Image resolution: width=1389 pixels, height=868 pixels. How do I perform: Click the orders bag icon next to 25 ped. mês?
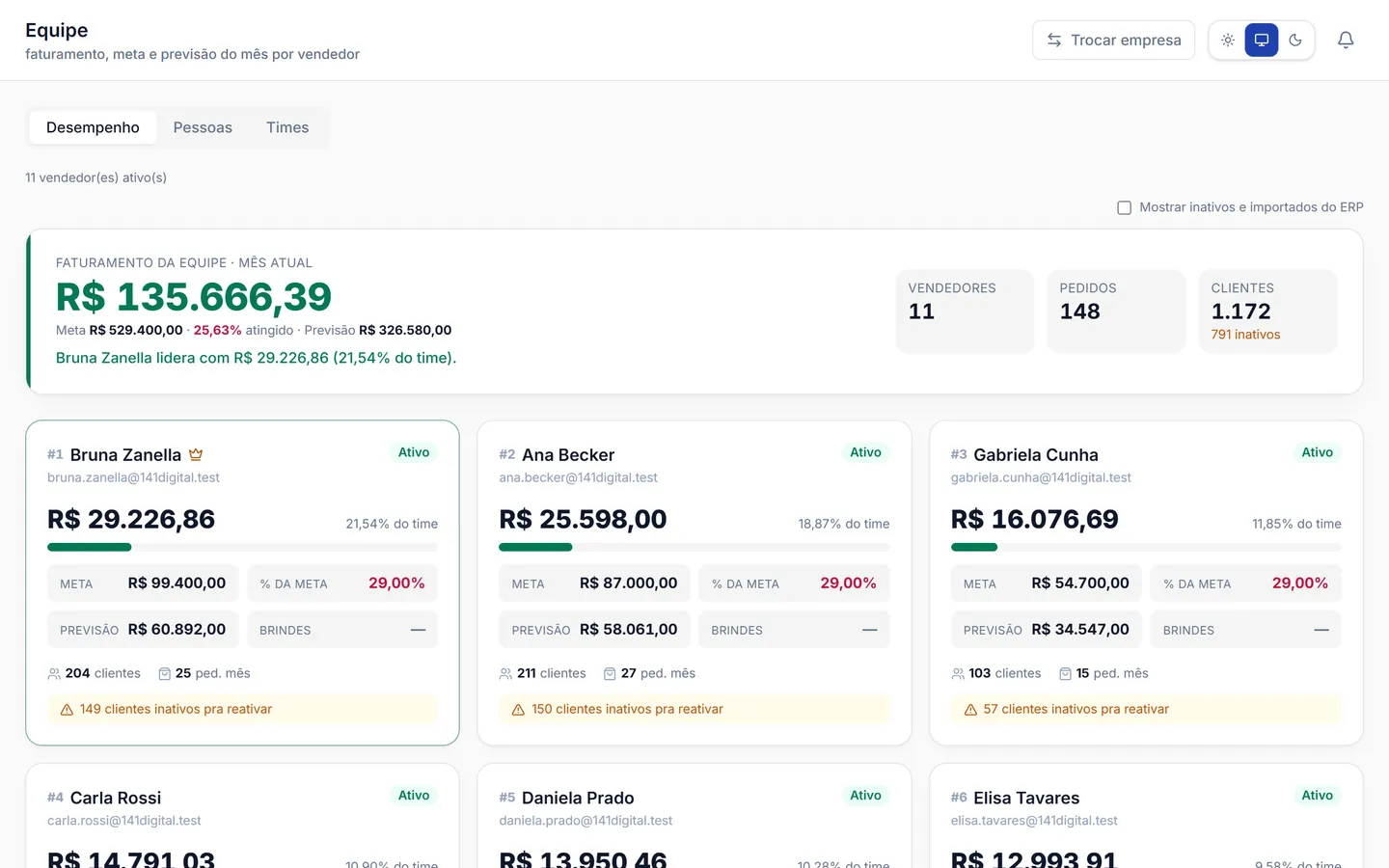pyautogui.click(x=164, y=673)
